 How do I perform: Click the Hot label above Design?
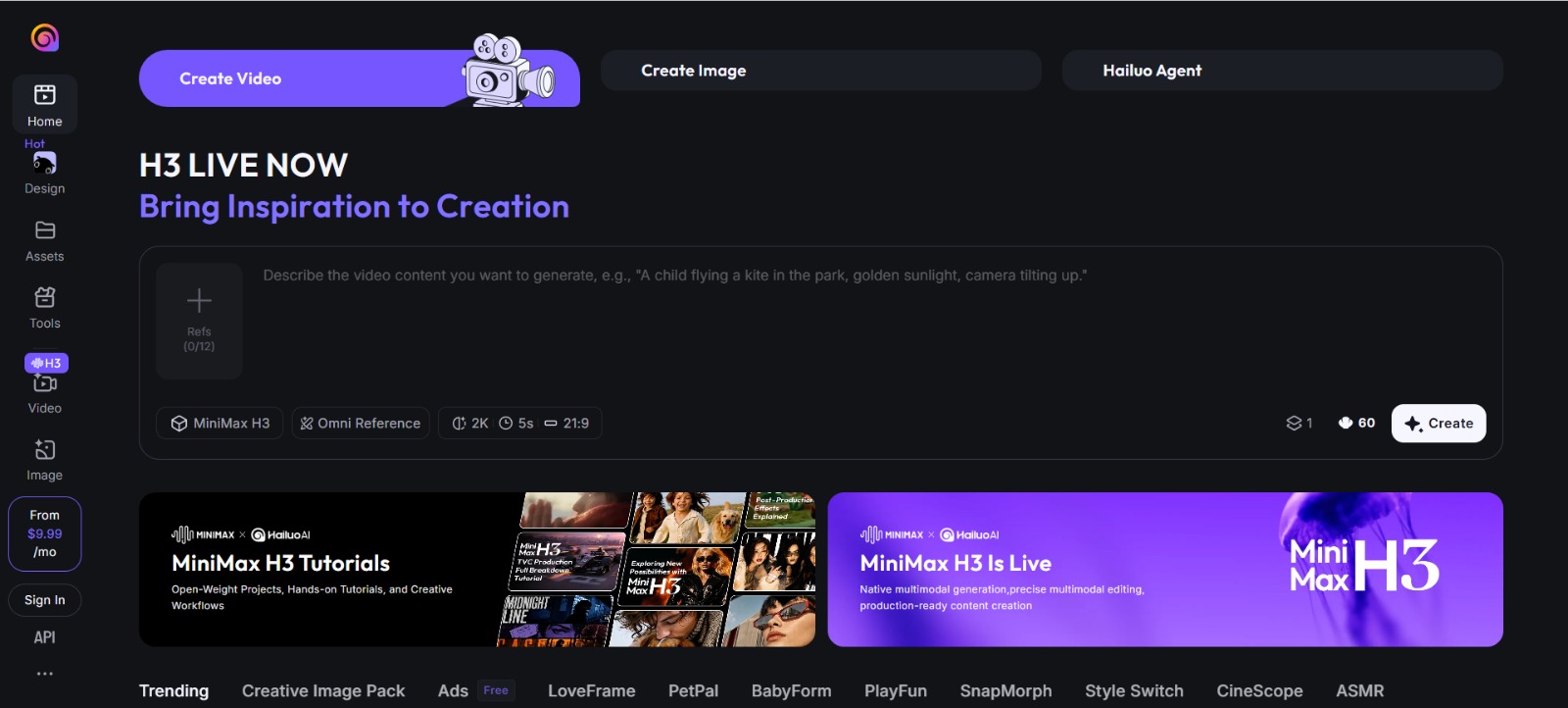click(x=34, y=143)
